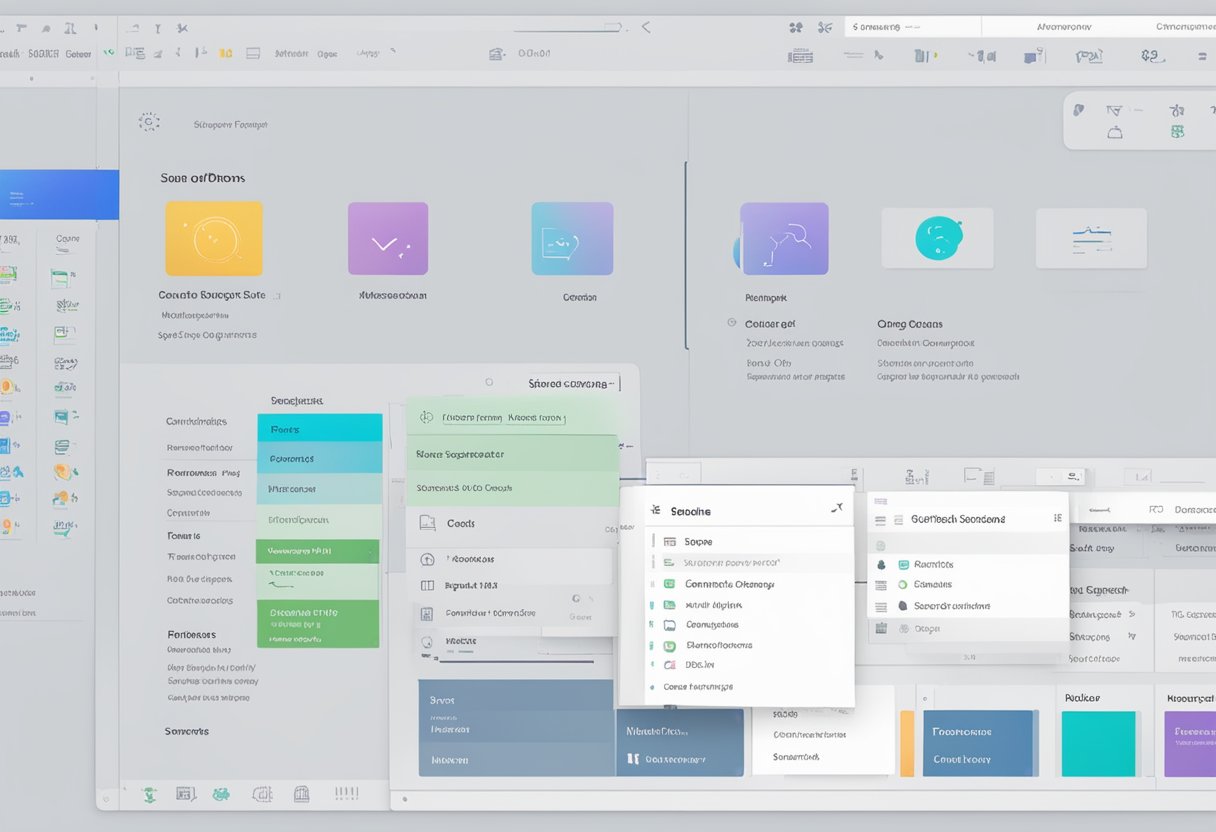Pick the teal swatch card at bottom right

(1098, 743)
